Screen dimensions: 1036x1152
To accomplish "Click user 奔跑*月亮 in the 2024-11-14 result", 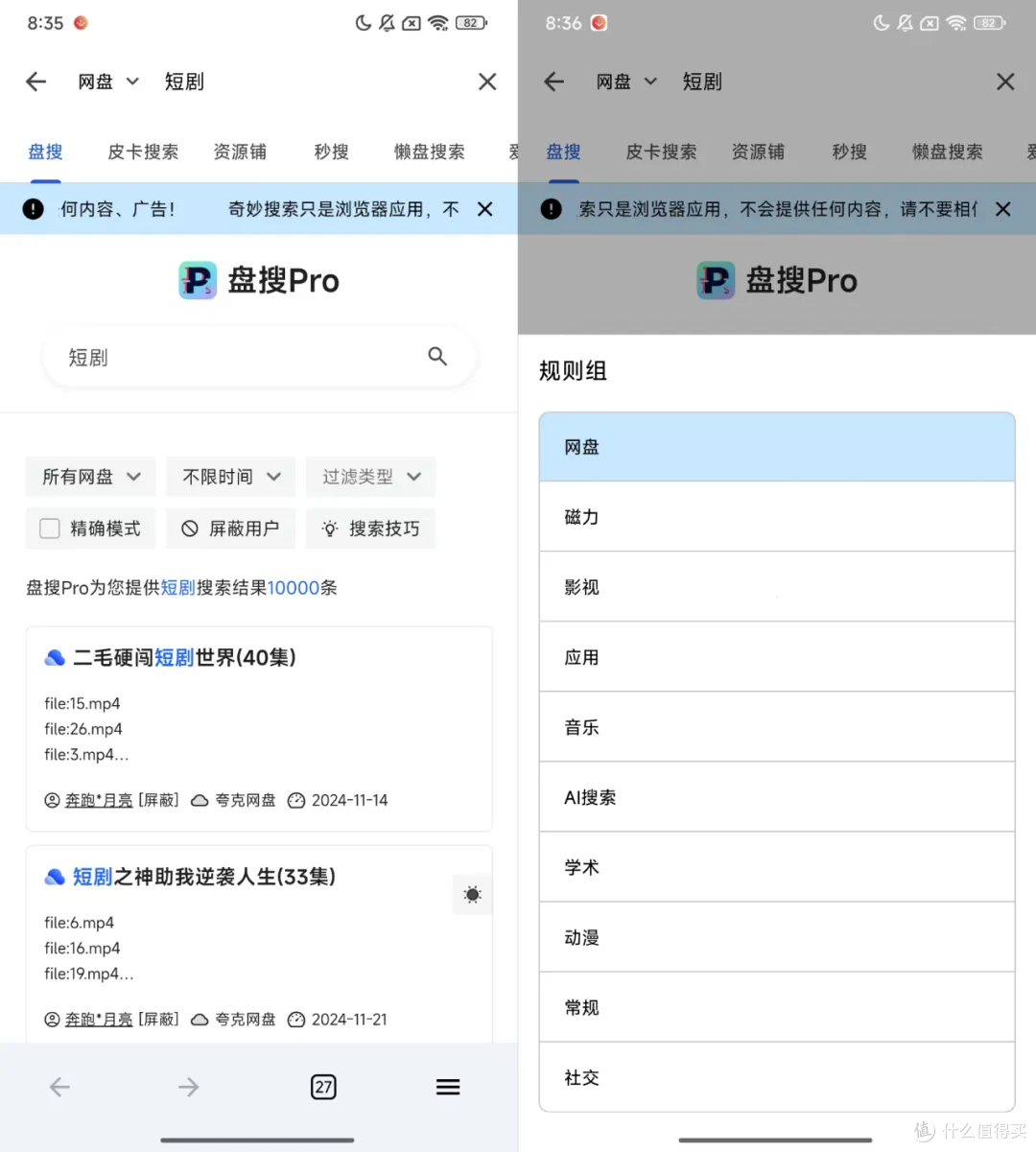I will (99, 800).
